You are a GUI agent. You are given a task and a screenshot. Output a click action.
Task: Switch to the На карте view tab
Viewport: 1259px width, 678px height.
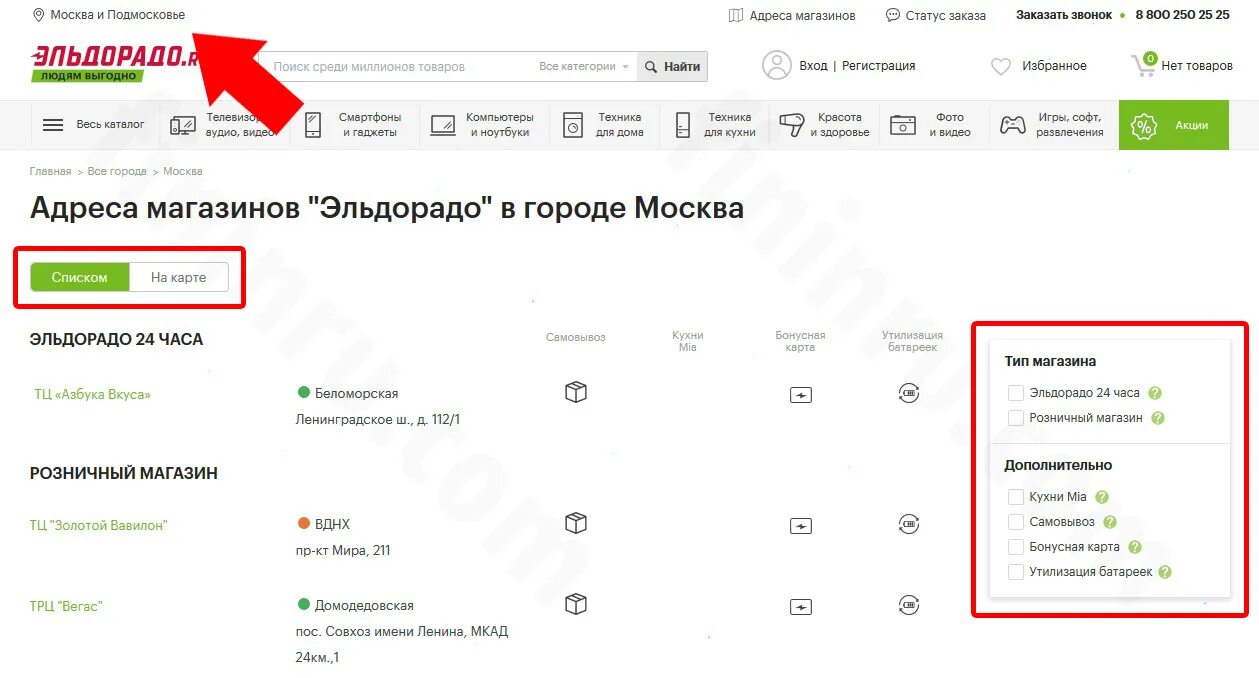[179, 277]
